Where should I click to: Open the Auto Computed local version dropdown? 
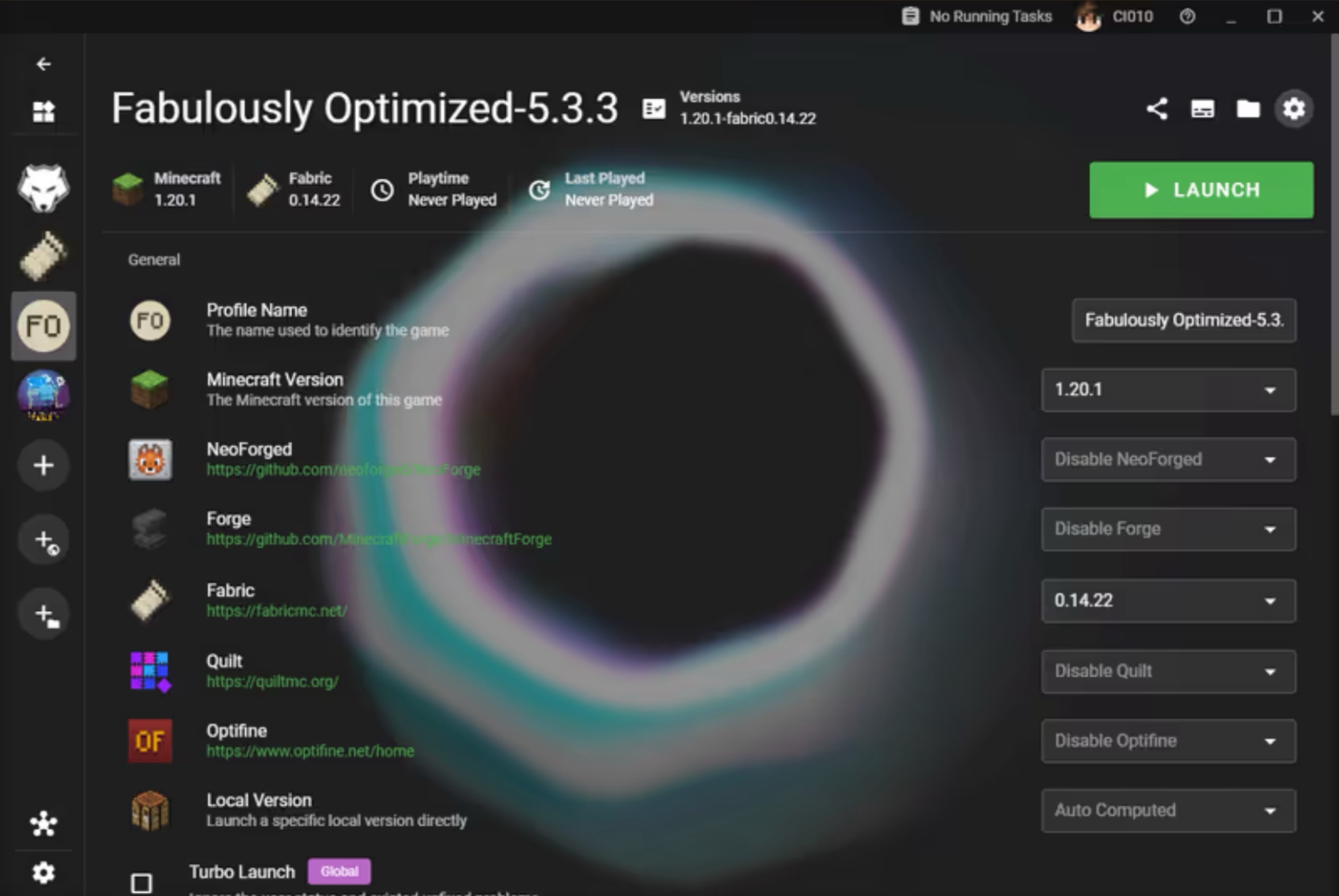(x=1168, y=810)
